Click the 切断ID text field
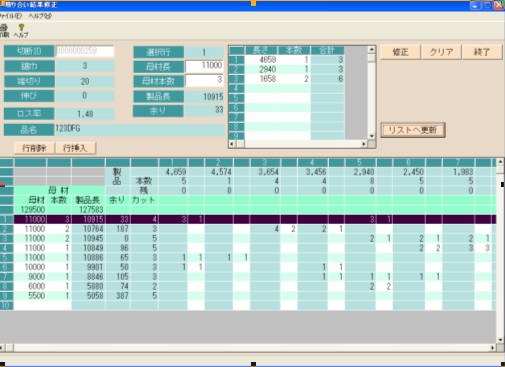505x367 pixels. (x=85, y=51)
